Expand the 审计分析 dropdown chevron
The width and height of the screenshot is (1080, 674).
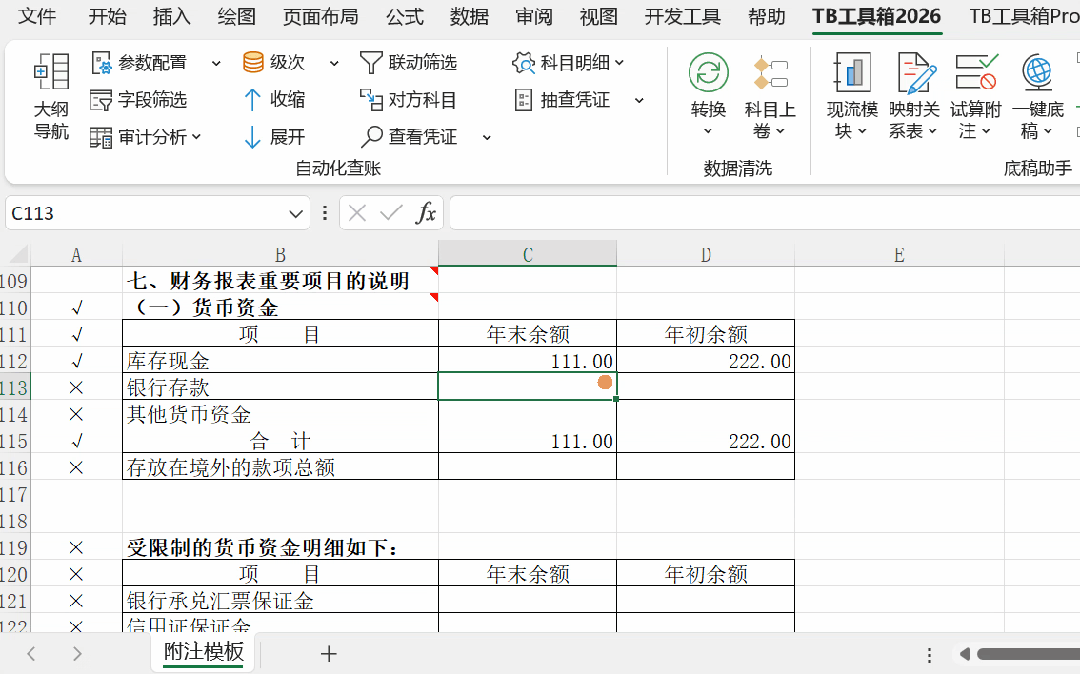tap(196, 137)
